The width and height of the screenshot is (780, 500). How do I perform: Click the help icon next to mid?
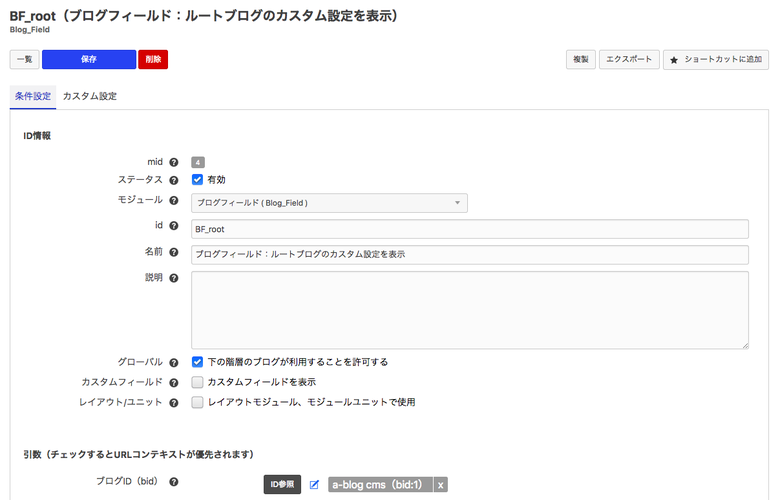174,162
